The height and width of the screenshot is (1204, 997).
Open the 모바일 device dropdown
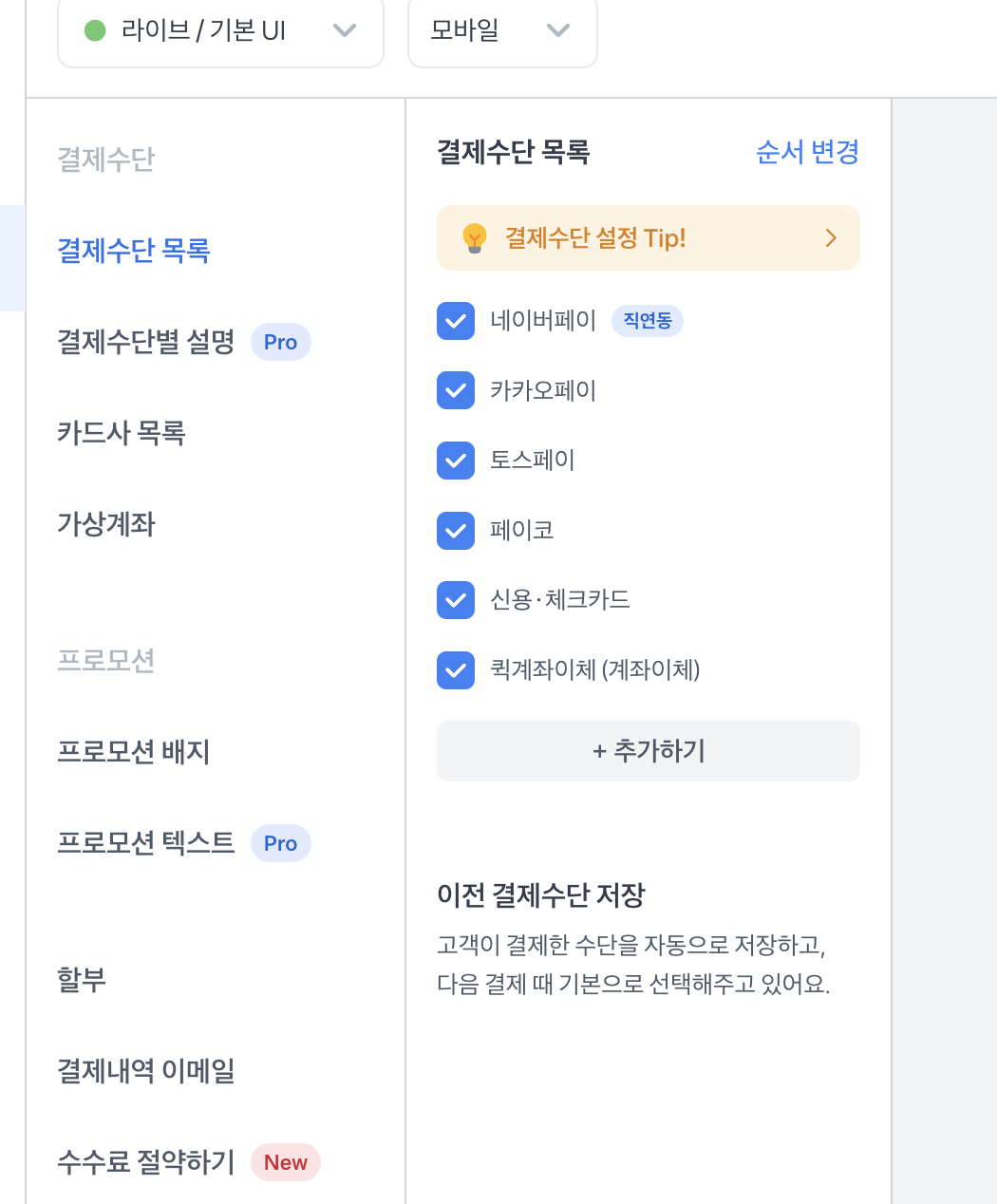502,31
